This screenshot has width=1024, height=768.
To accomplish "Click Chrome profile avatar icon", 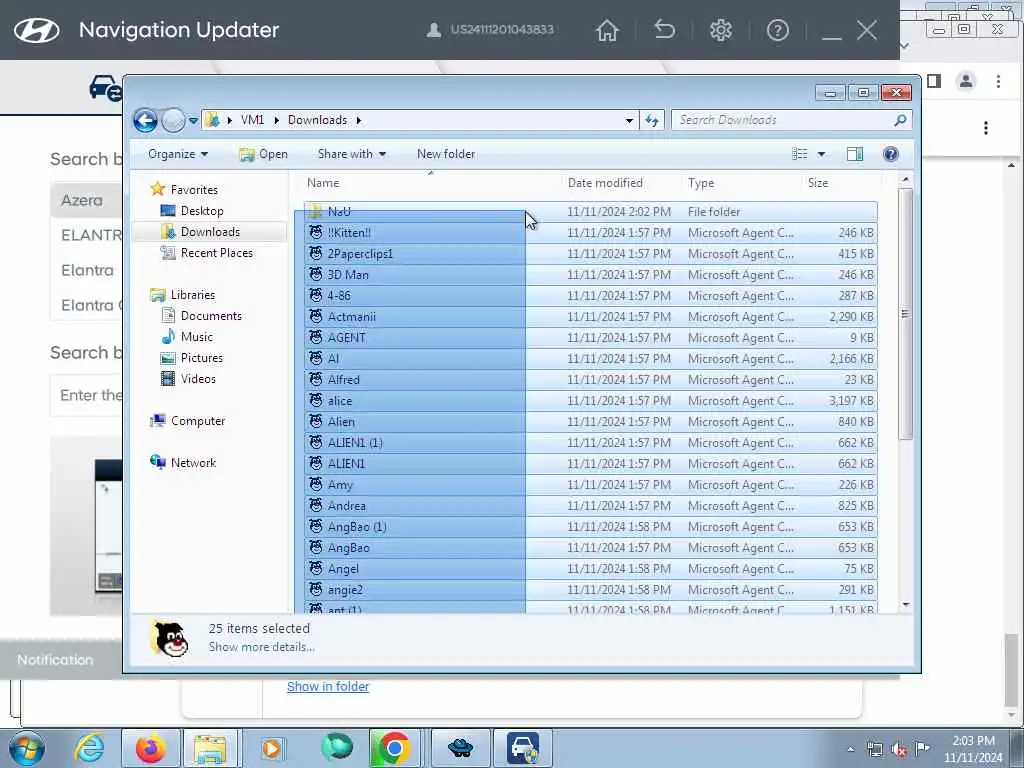I will [965, 82].
